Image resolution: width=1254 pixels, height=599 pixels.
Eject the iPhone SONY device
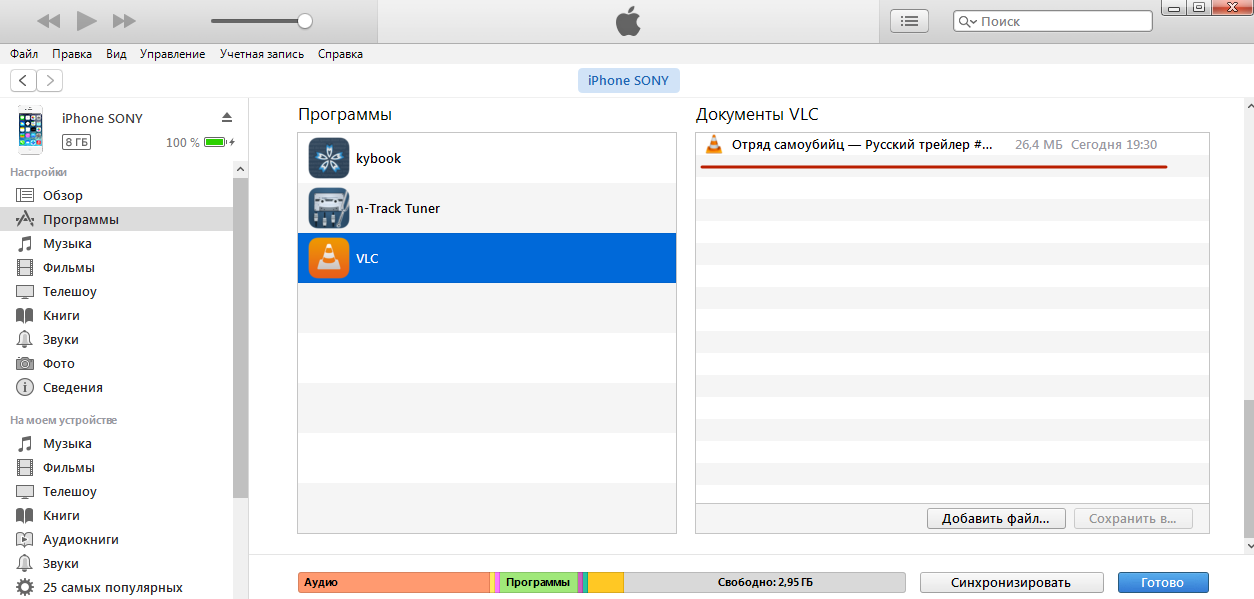click(x=227, y=117)
